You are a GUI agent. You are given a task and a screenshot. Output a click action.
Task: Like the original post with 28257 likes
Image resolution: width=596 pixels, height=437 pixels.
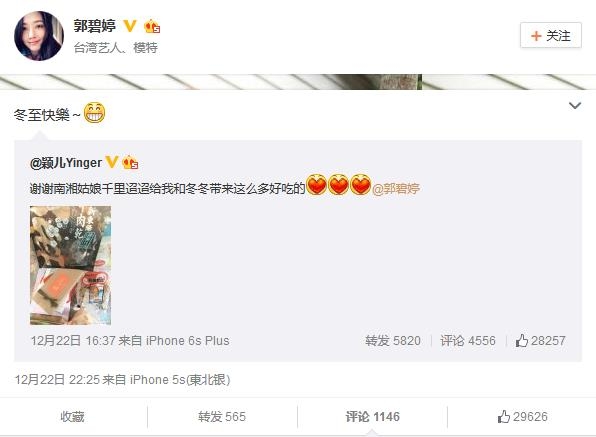click(x=541, y=340)
